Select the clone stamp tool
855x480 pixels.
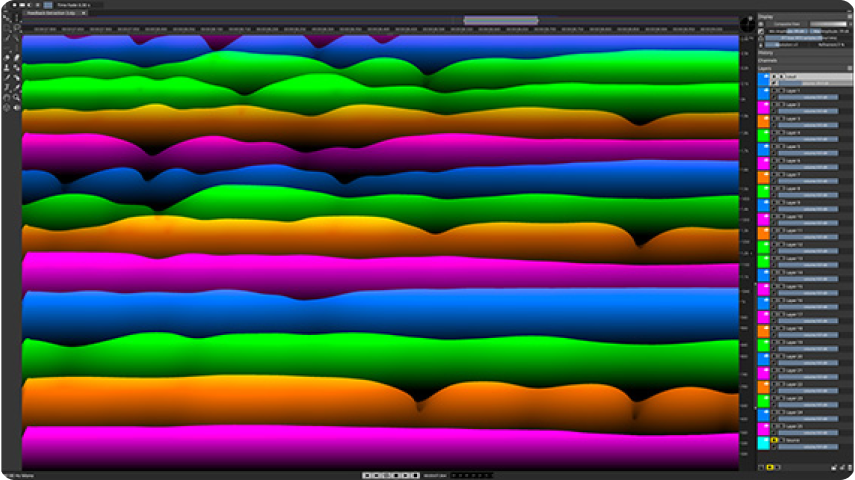[x=7, y=67]
